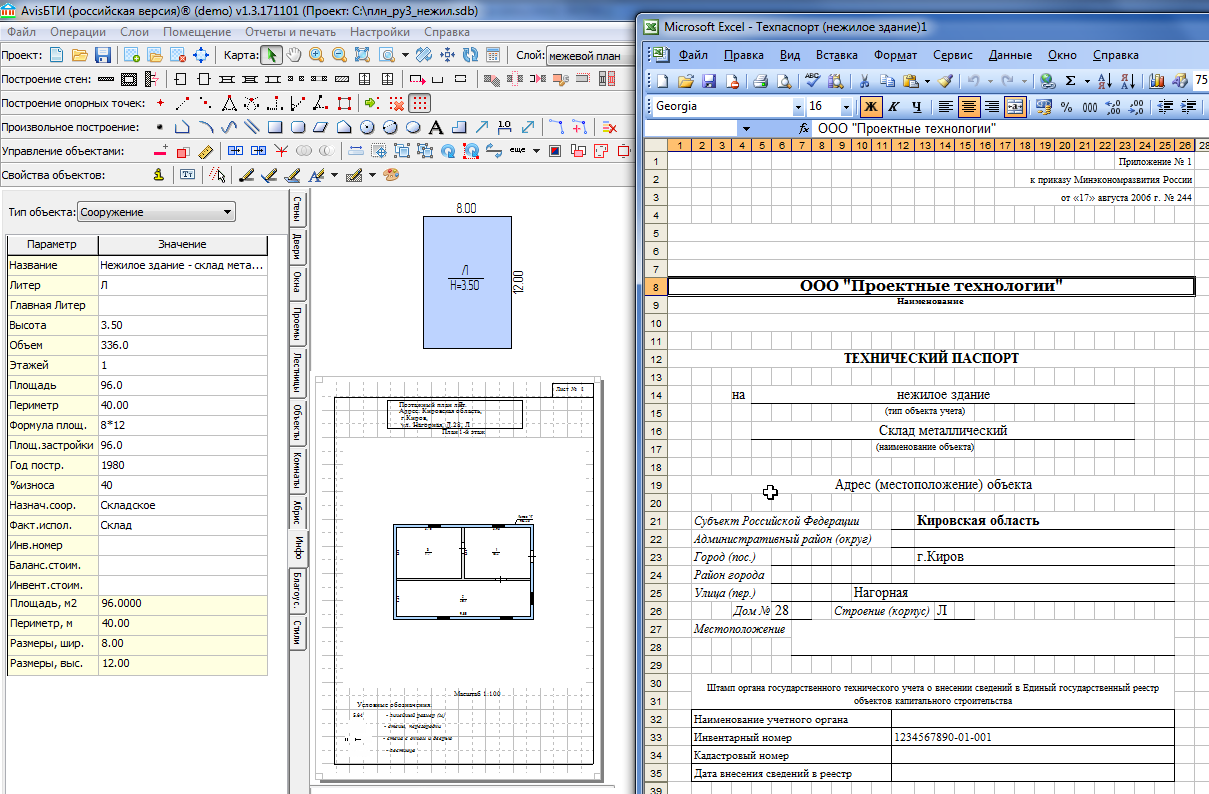Click Excel currency format icon
This screenshot has height=794, width=1209.
coord(1043,106)
